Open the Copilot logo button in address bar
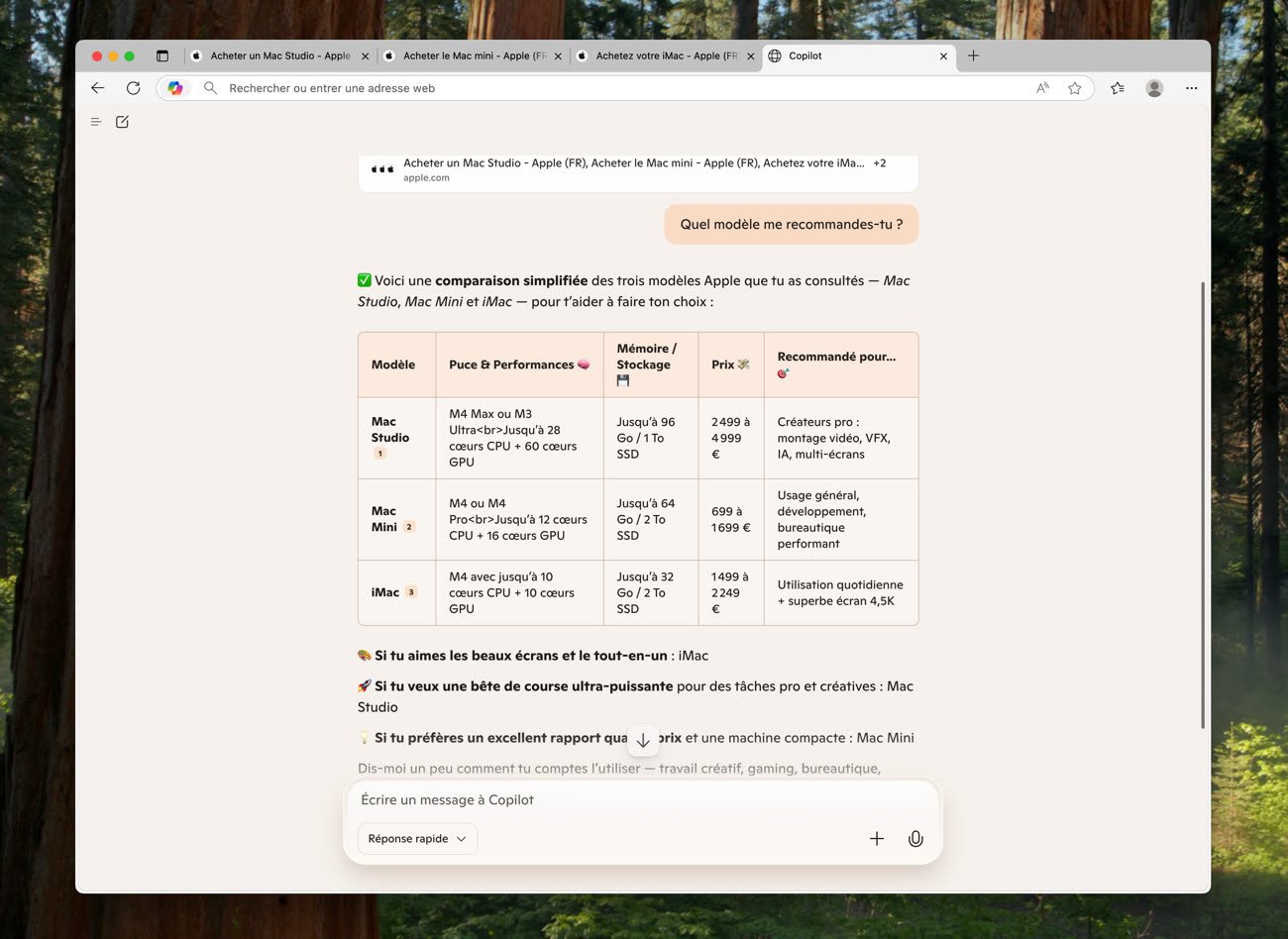Image resolution: width=1288 pixels, height=939 pixels. pyautogui.click(x=175, y=88)
